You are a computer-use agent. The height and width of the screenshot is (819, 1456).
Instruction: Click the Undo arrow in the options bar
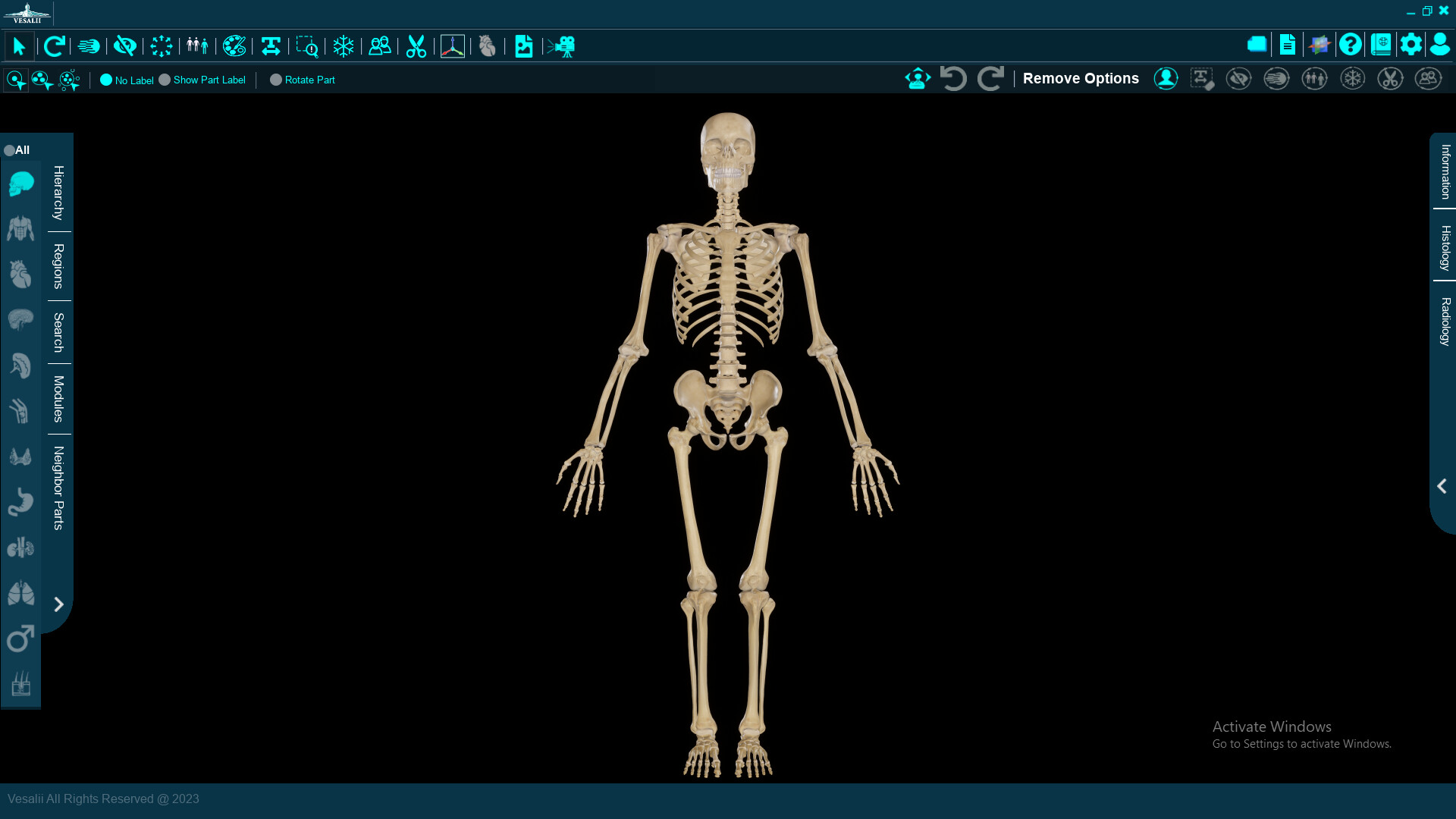953,78
